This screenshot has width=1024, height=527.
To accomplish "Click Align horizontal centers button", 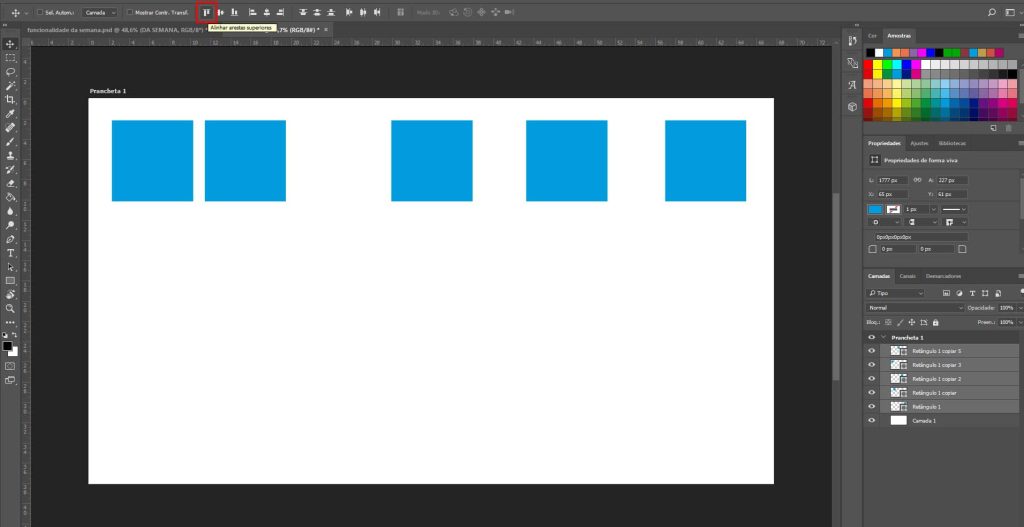I will click(x=266, y=12).
